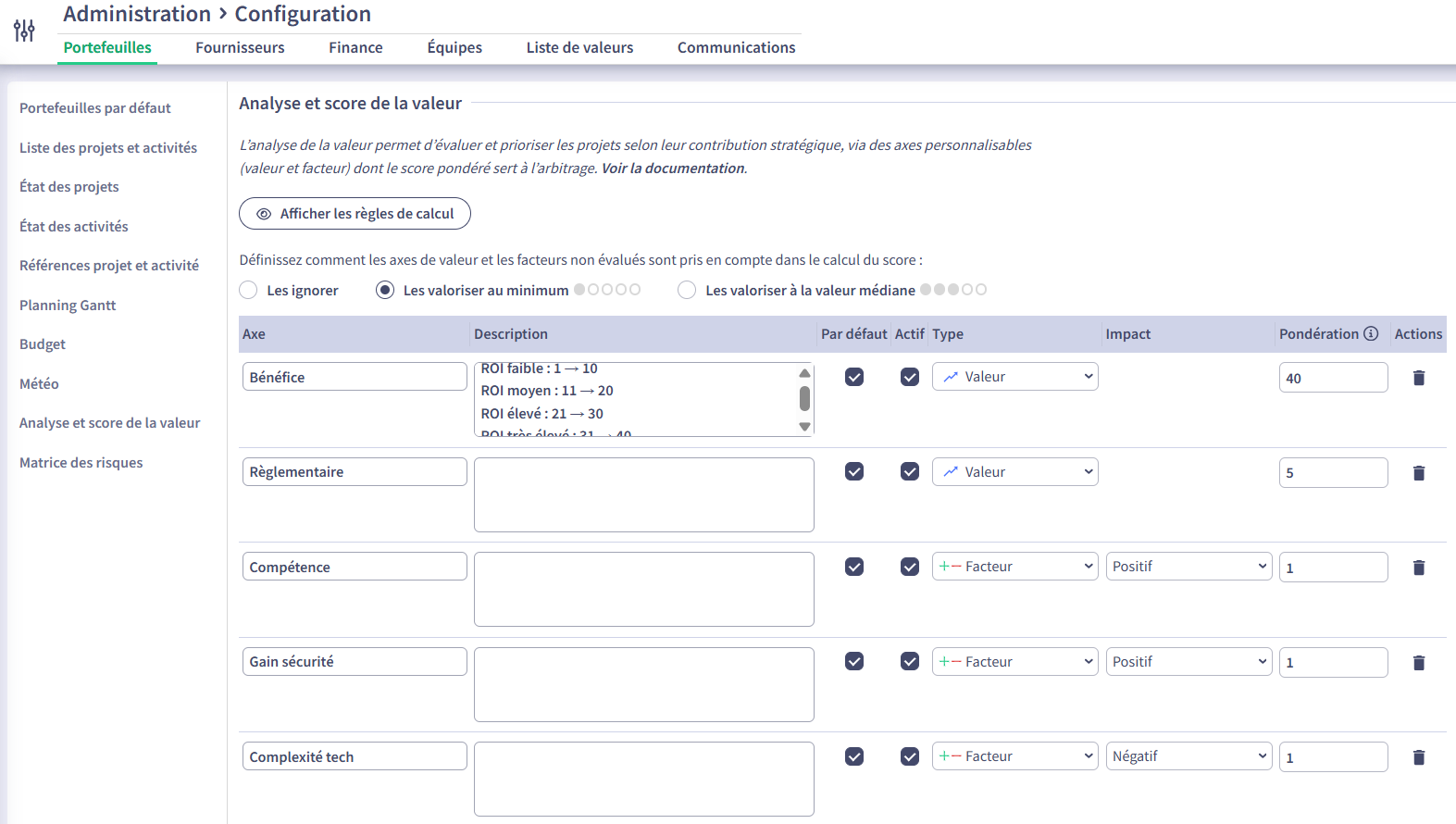Click trash icon for Gain sécurité row

tap(1418, 663)
